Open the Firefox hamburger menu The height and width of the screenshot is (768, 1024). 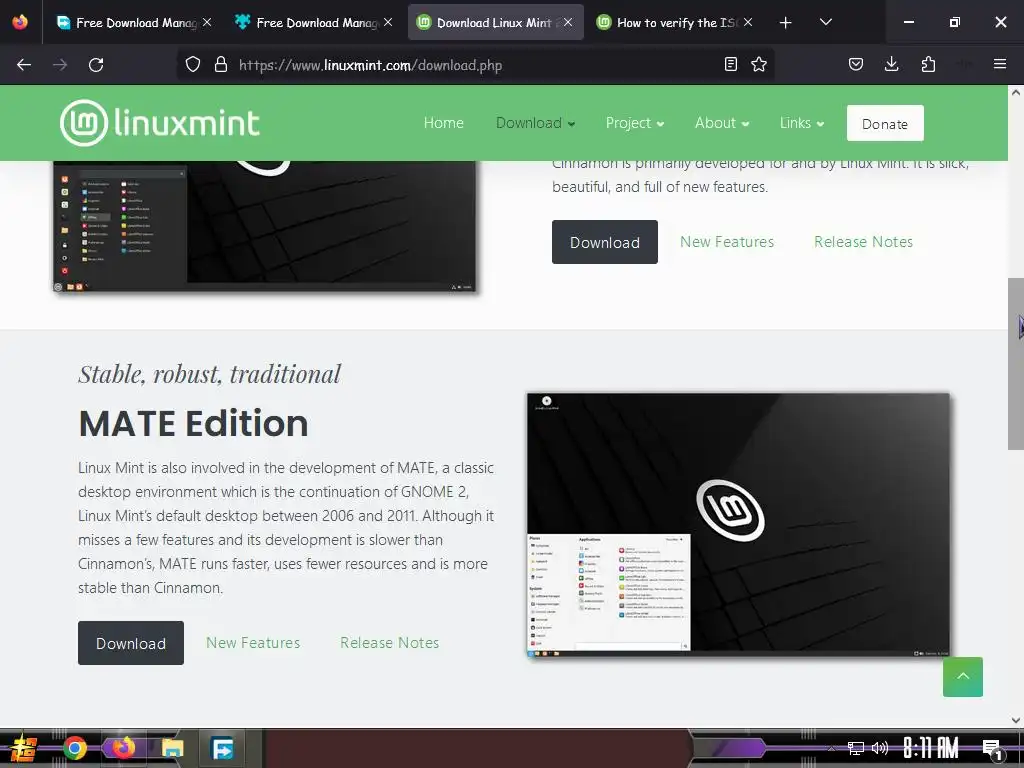click(1000, 64)
